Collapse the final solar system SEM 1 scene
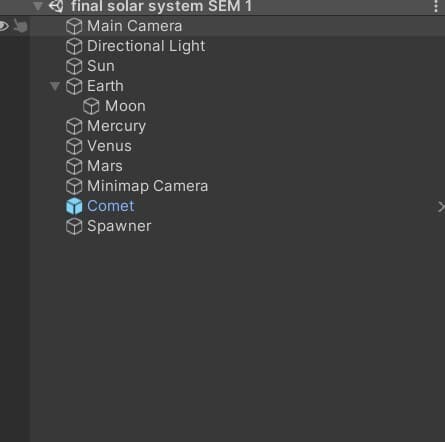Viewport: 445px width, 442px height. (38, 6)
